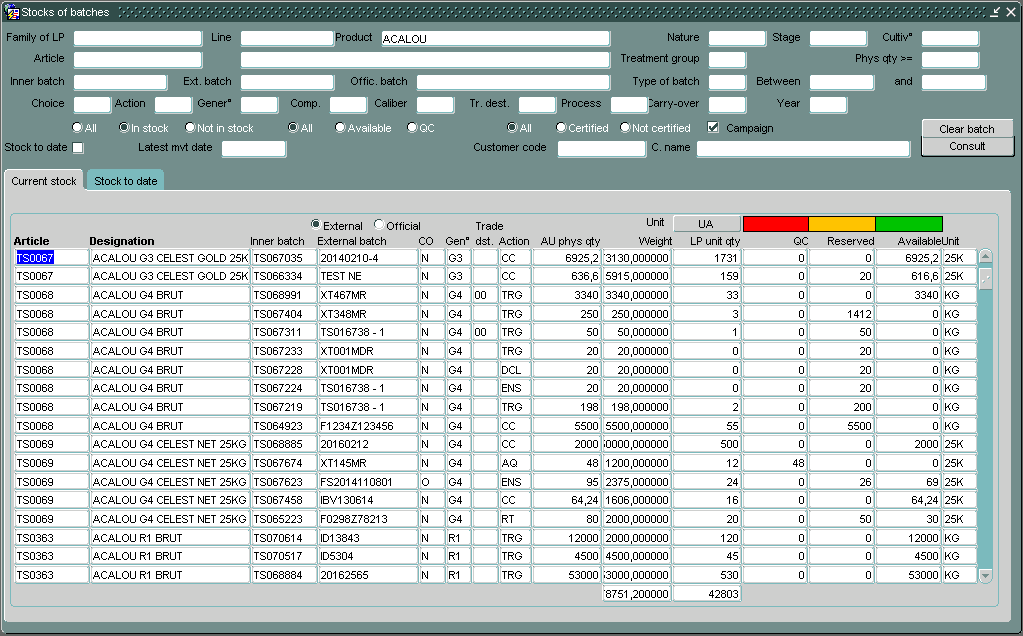Click external batch cell XT467MR
This screenshot has width=1023, height=636.
tap(367, 295)
